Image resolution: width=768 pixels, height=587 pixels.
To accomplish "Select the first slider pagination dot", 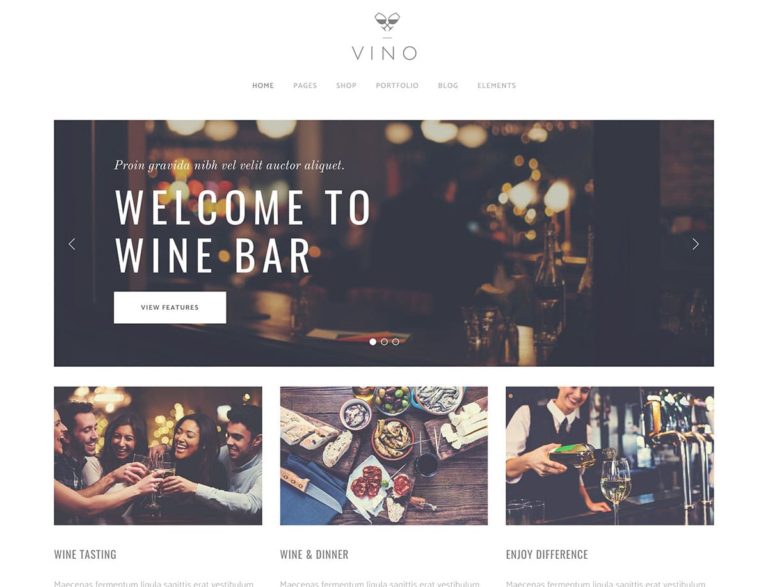I will (373, 342).
